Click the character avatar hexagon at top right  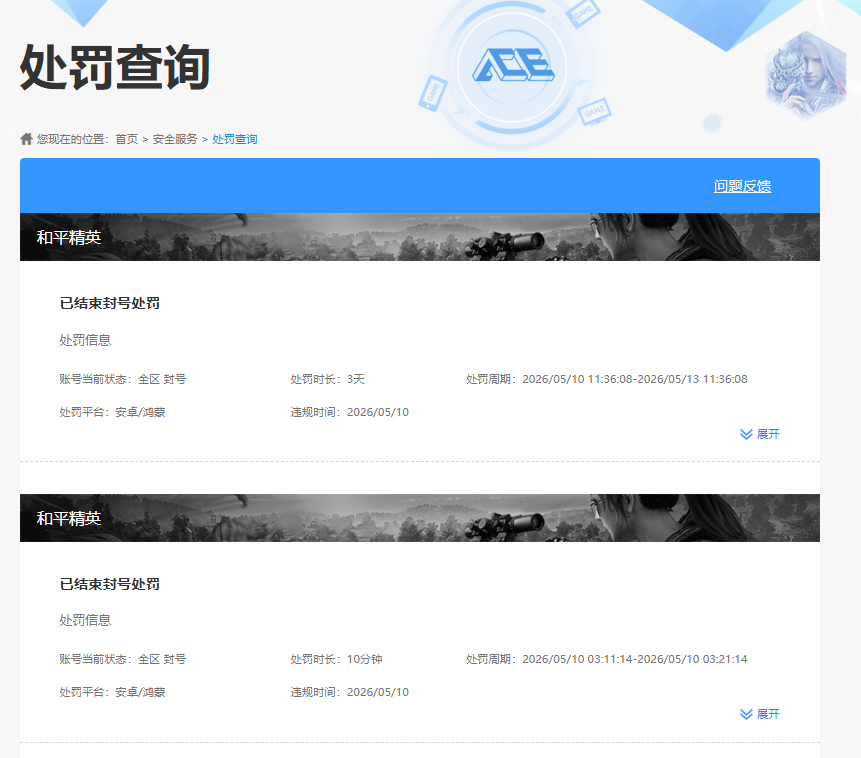click(x=806, y=75)
